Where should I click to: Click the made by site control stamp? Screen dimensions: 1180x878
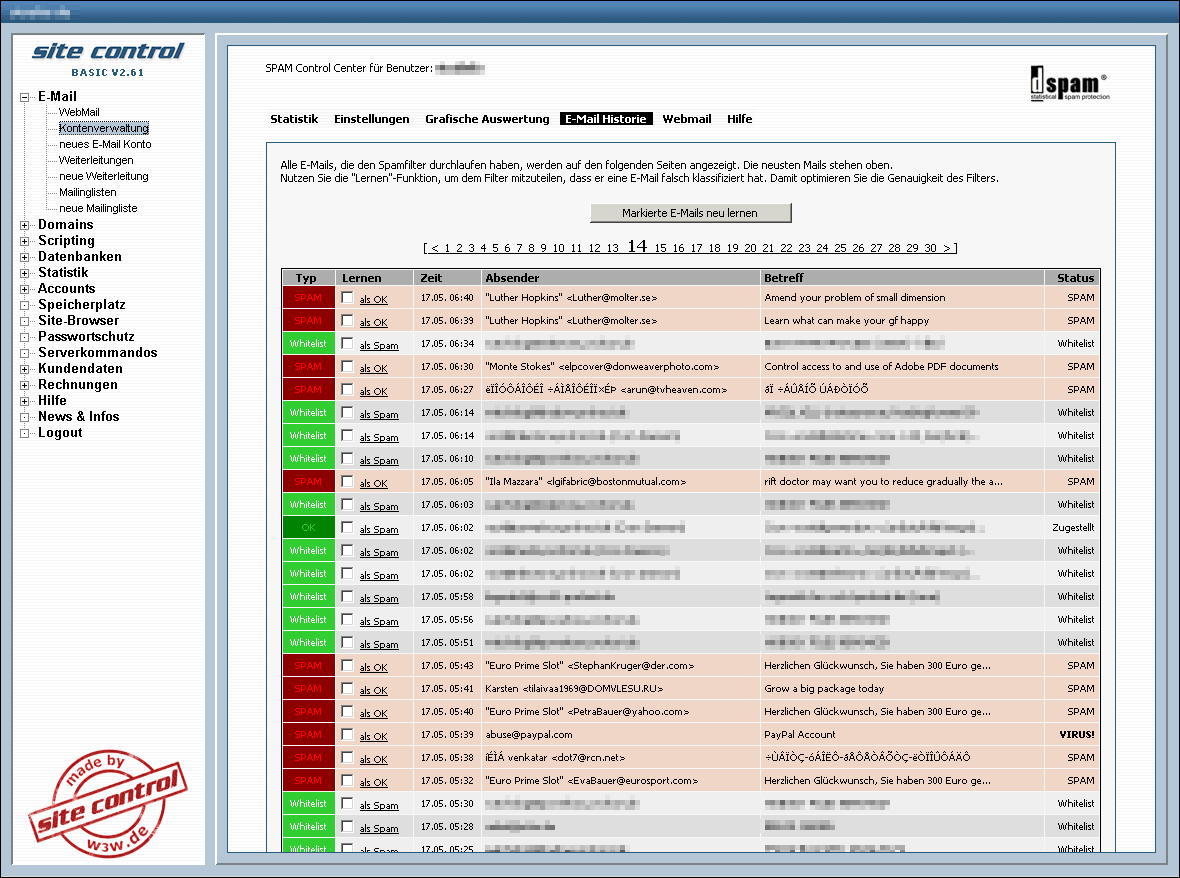pyautogui.click(x=108, y=804)
